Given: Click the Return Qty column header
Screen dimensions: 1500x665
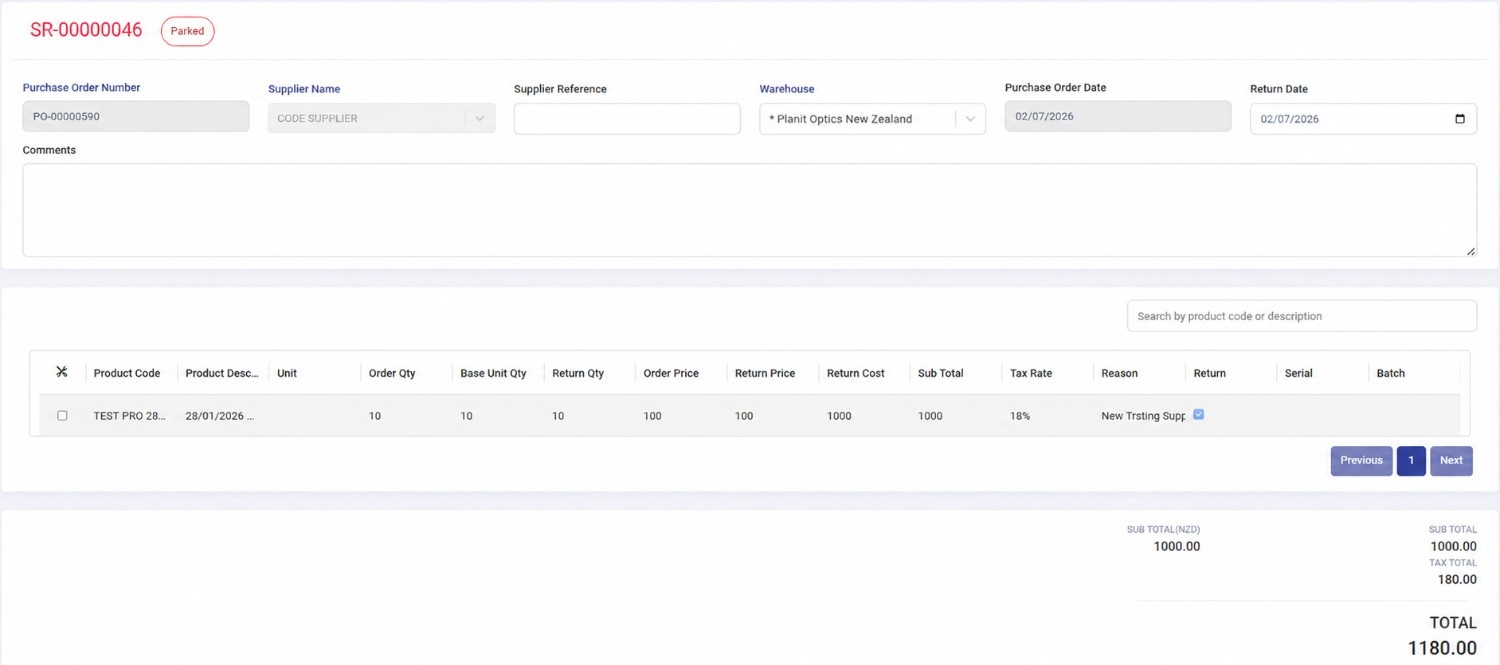Looking at the screenshot, I should tap(578, 373).
